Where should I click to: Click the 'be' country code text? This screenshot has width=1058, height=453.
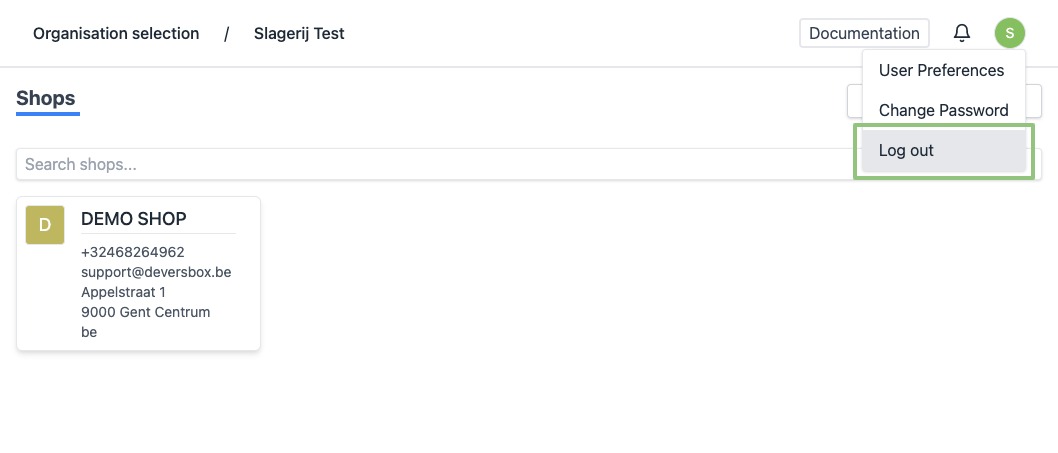coord(89,332)
